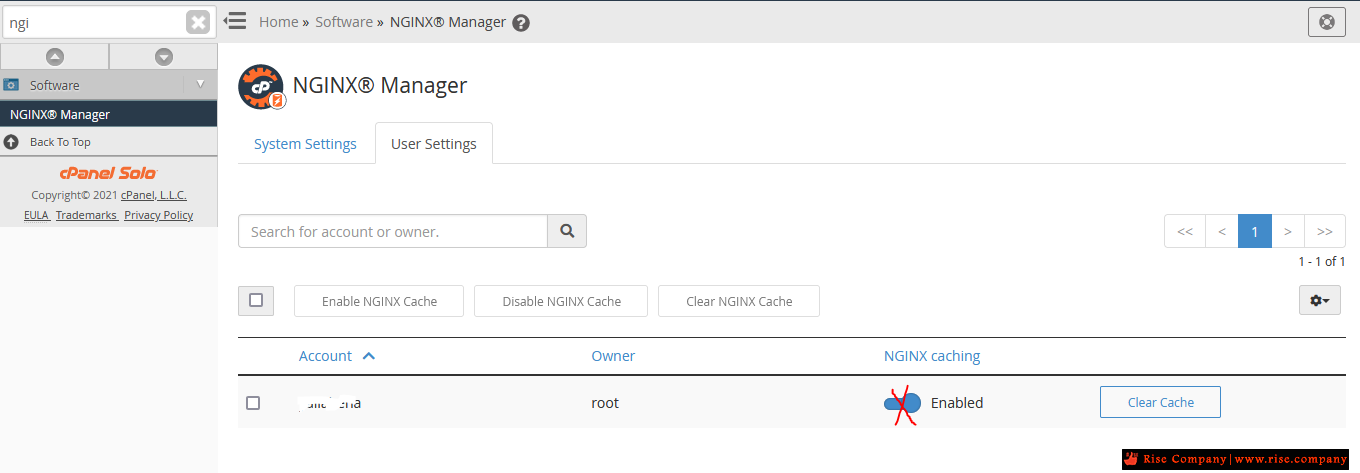Screen dimensions: 1360x473
Task: Go to previous results page
Action: pyautogui.click(x=1222, y=231)
